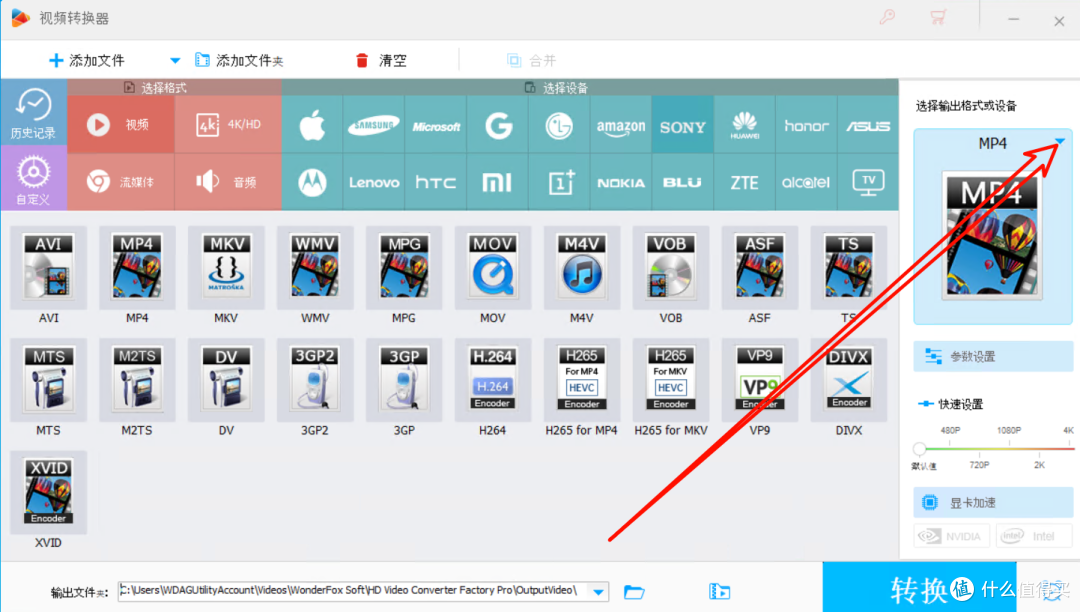Viewport: 1080px width, 612px height.
Task: Adjust the 快速设置 resolution slider
Action: (x=919, y=449)
